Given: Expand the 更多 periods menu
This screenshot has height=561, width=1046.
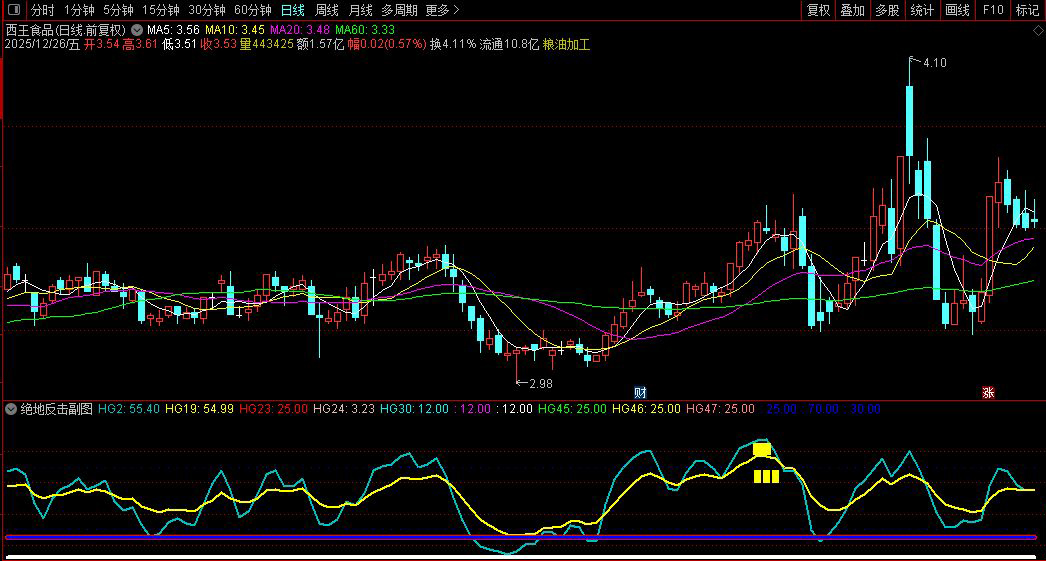Looking at the screenshot, I should pyautogui.click(x=442, y=10).
